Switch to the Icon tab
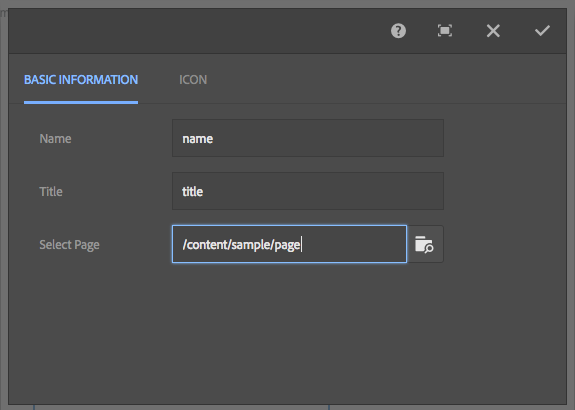 193,80
